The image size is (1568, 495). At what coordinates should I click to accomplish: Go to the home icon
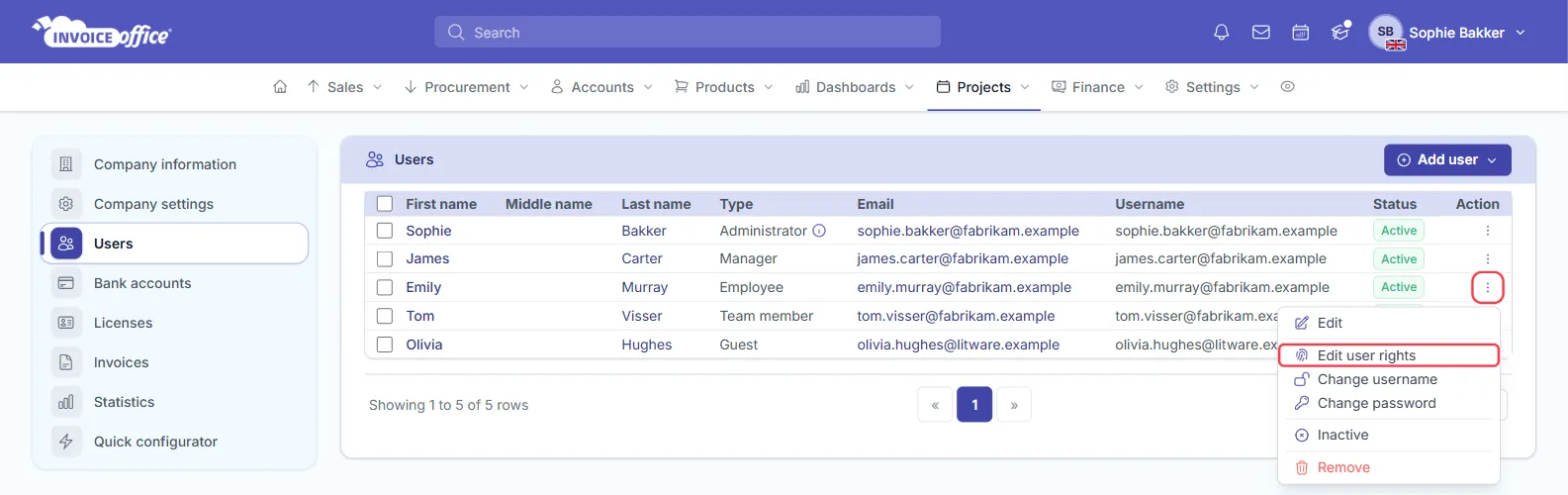click(x=280, y=87)
